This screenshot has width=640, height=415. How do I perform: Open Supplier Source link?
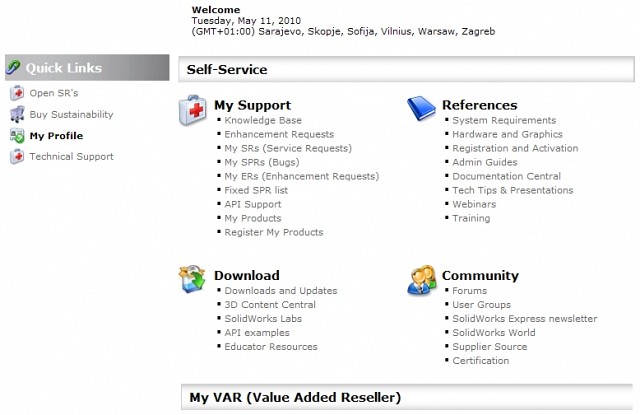point(489,346)
